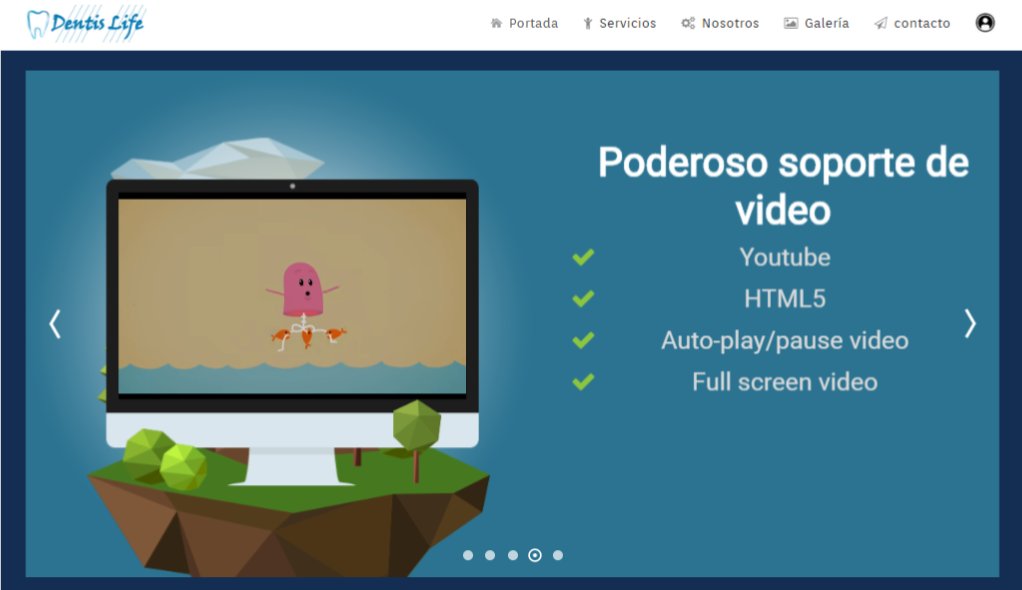Go back using the left carousel arrow
Screen dimensions: 1022x590
pos(55,323)
